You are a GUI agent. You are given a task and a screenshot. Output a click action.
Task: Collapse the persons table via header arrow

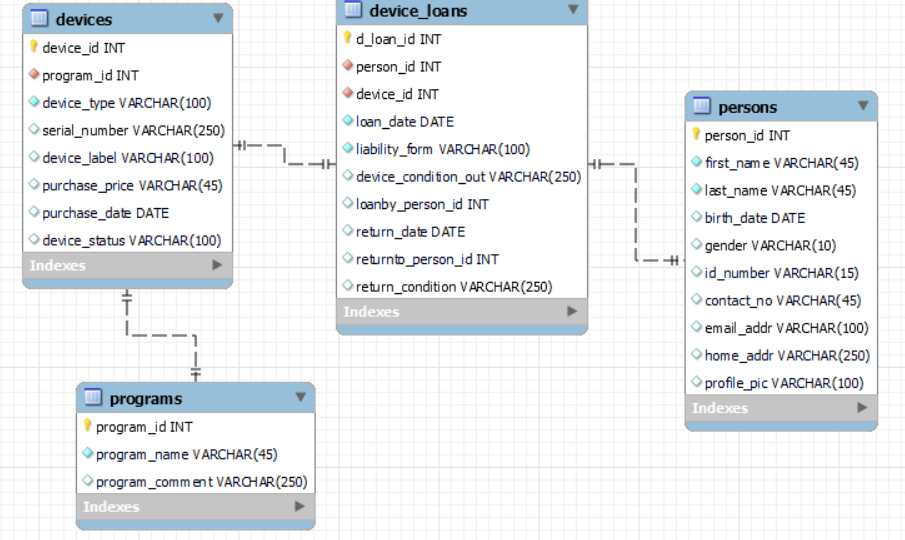pos(863,106)
